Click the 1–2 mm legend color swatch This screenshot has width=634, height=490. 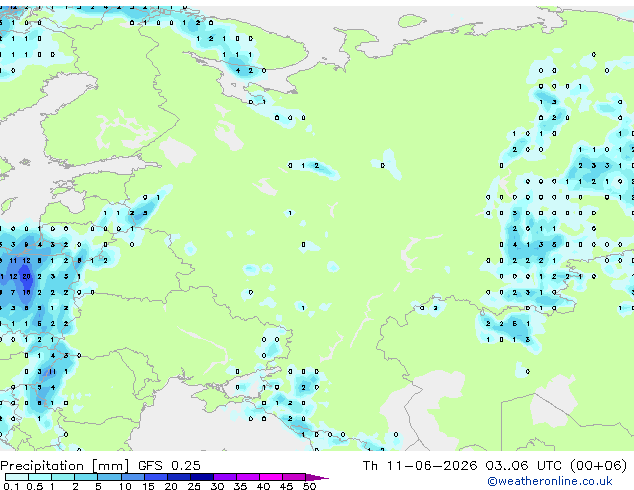tap(63, 477)
